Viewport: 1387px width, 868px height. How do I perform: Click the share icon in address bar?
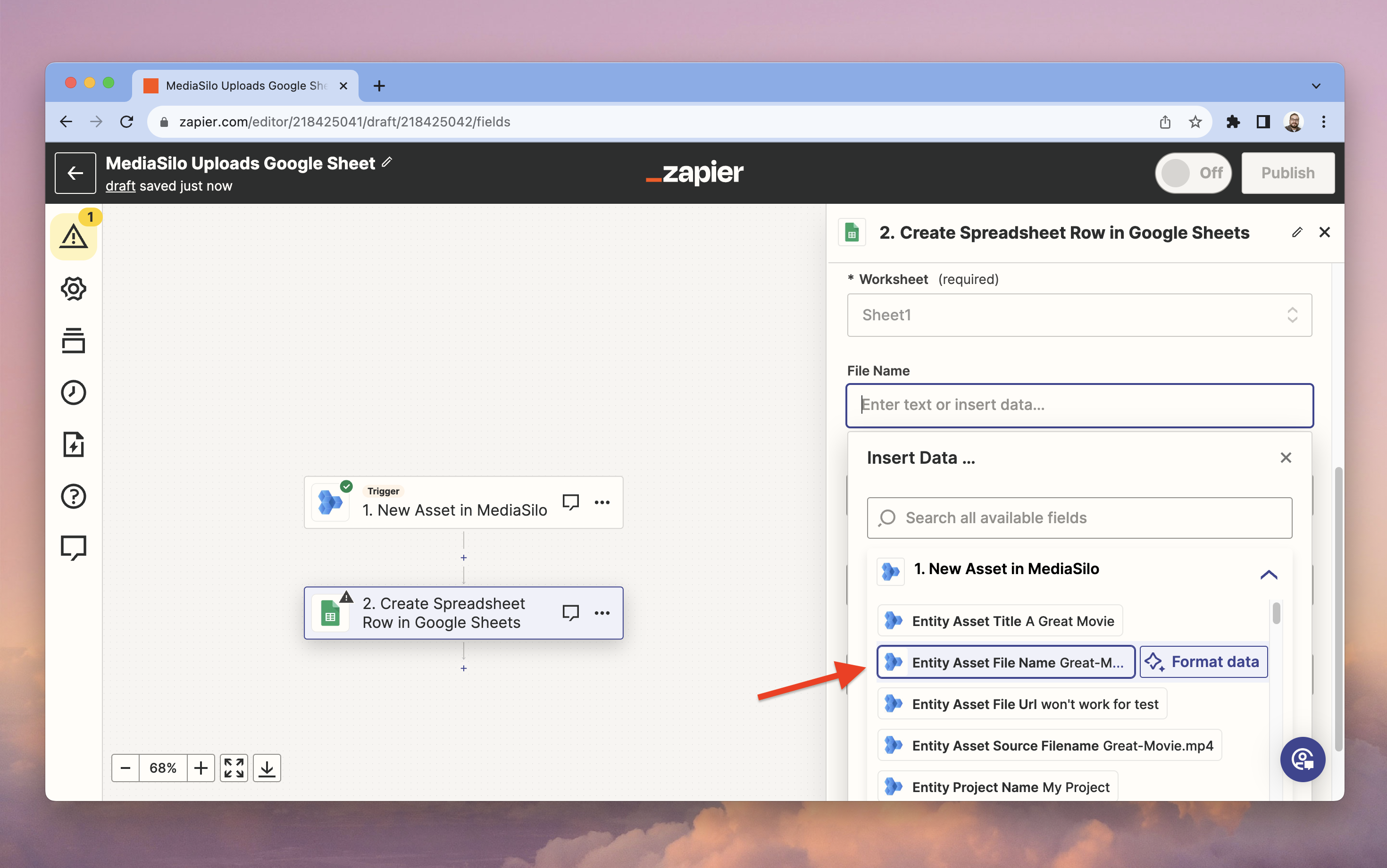coord(1165,122)
